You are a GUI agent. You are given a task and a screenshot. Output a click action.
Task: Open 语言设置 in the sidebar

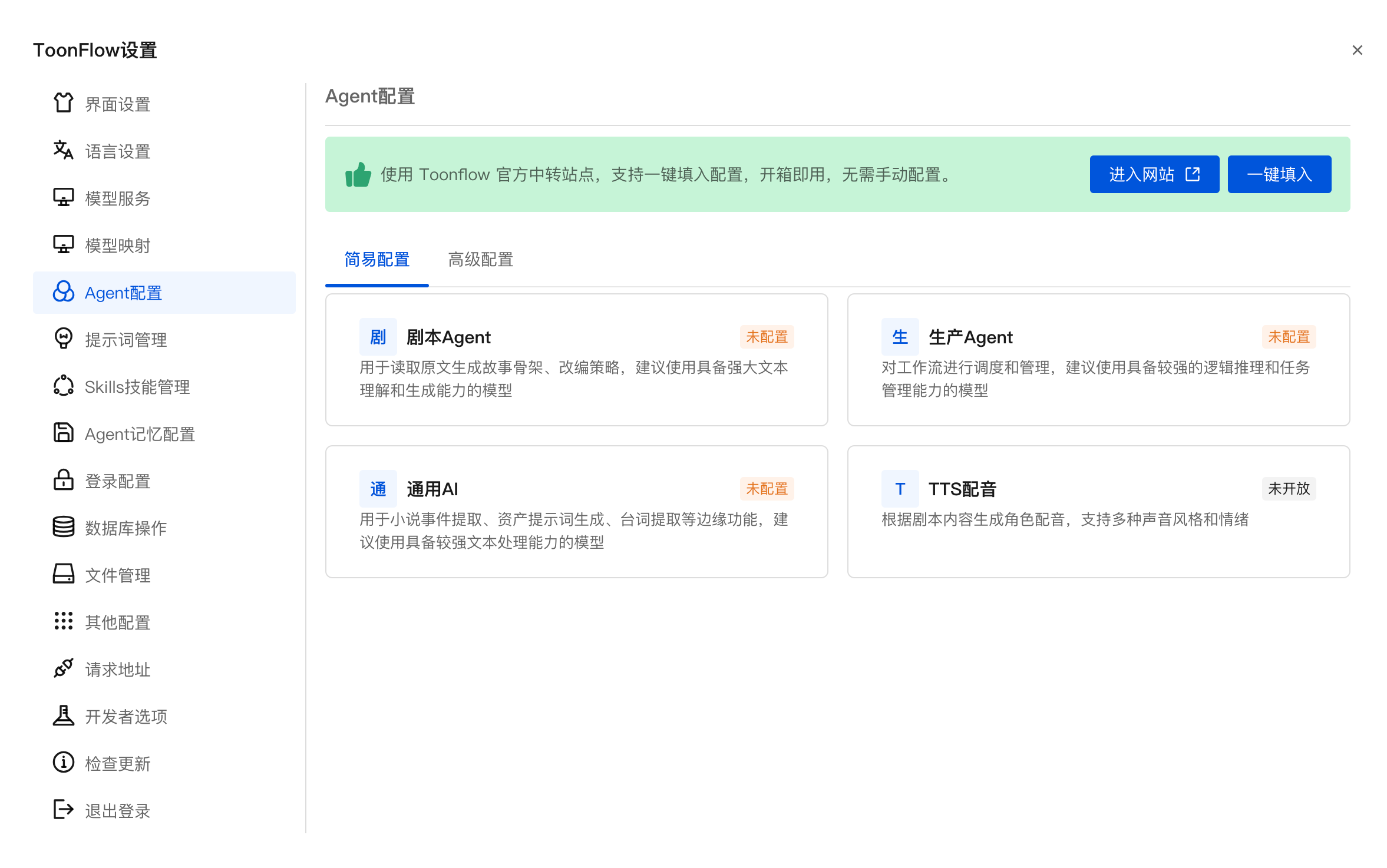tap(164, 151)
